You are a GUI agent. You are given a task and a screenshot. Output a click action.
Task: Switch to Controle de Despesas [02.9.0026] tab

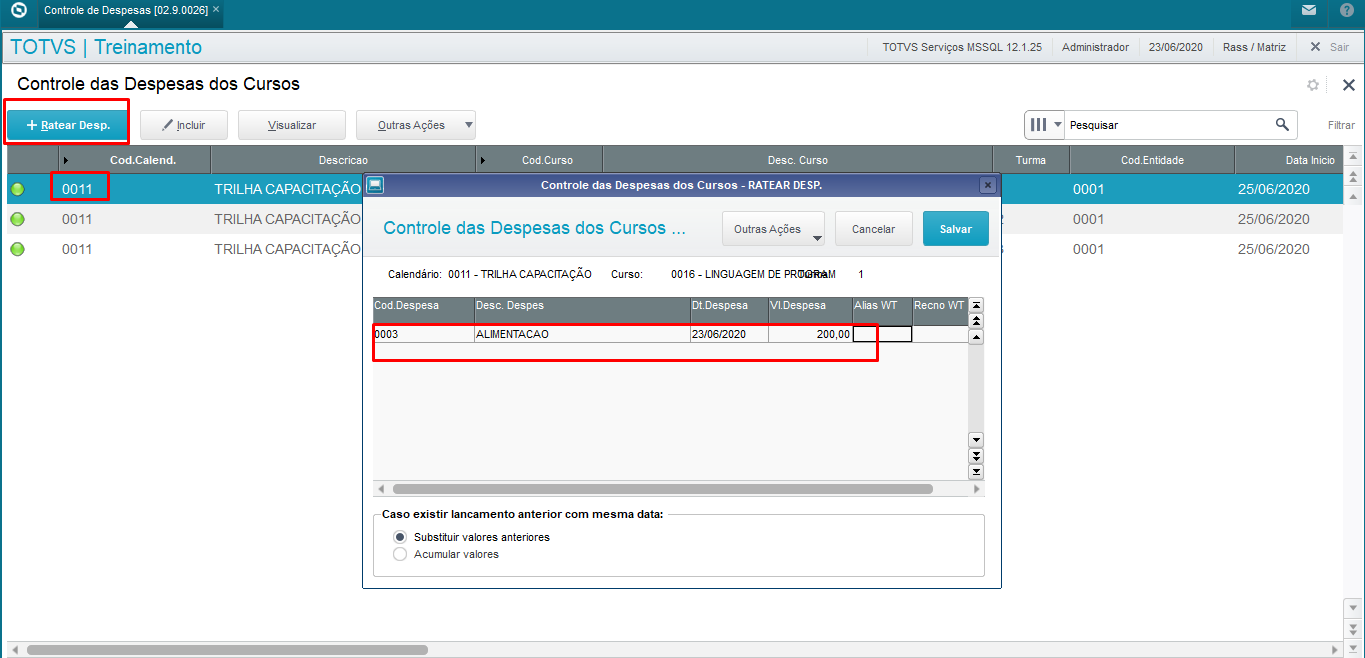[126, 10]
